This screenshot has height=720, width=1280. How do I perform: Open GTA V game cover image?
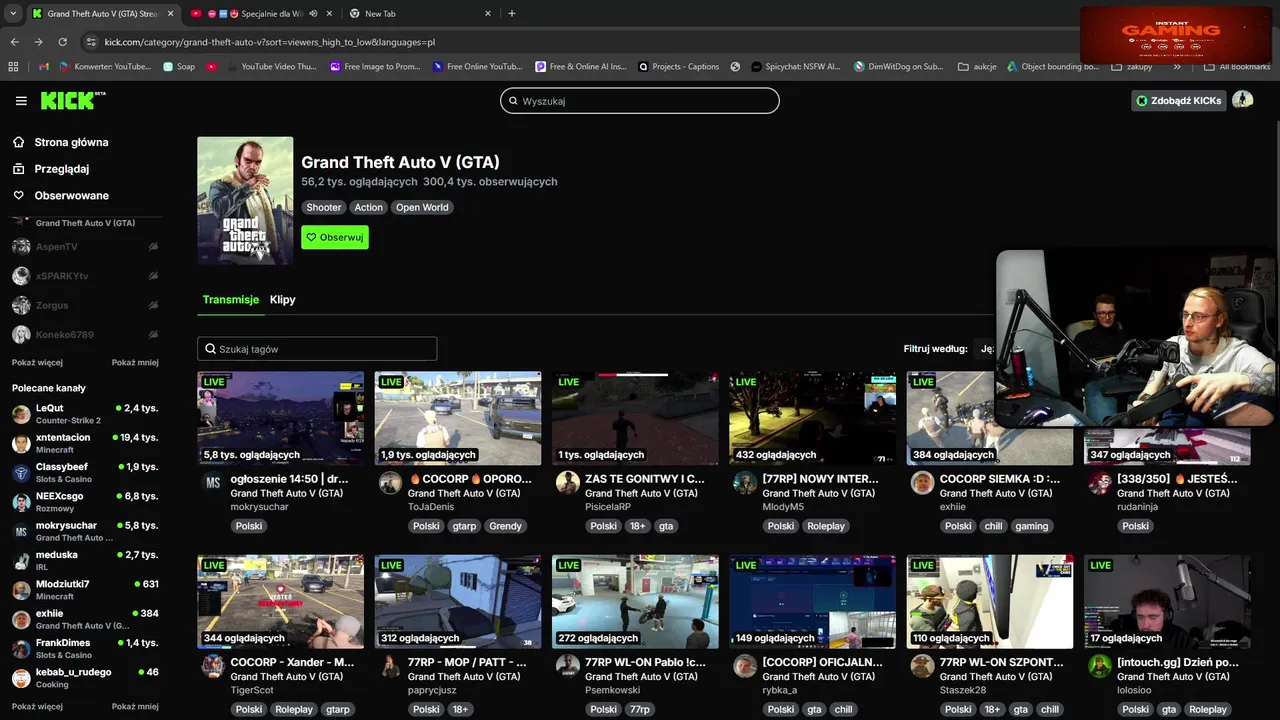245,201
